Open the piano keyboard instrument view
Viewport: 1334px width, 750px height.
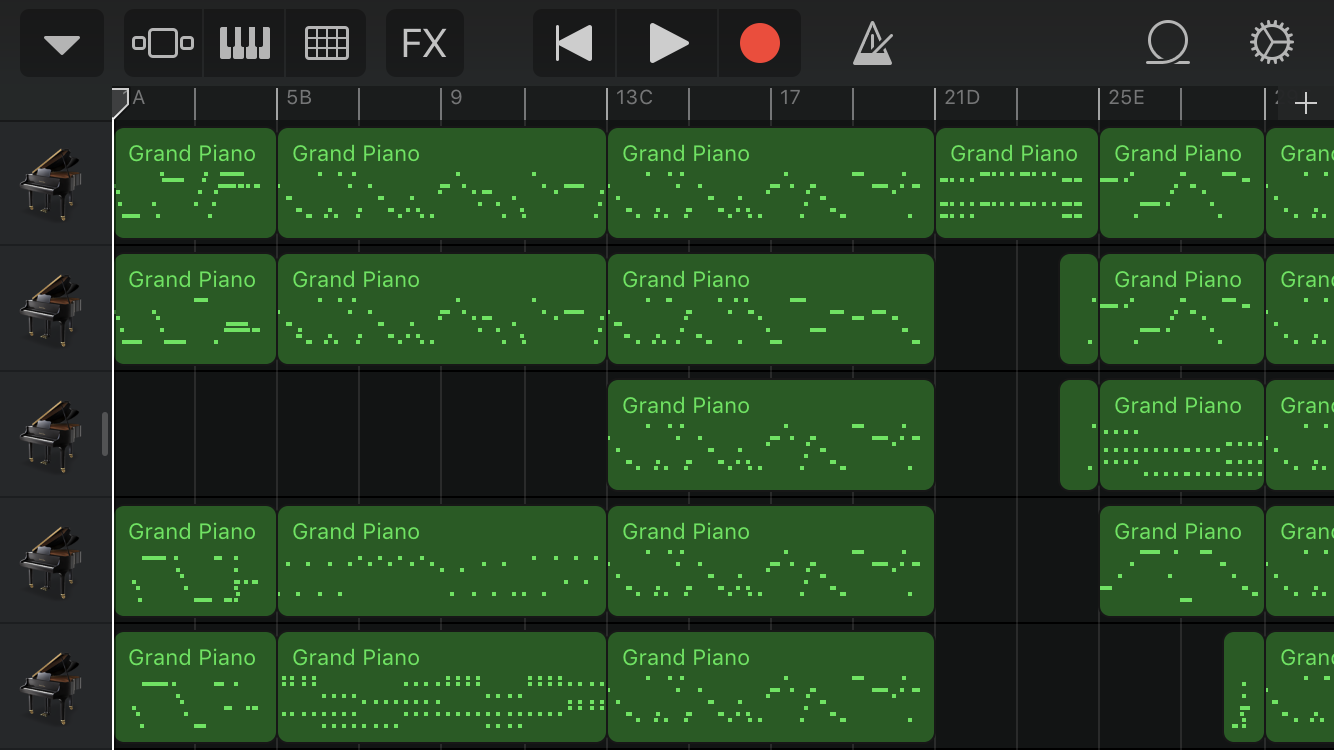pos(245,44)
